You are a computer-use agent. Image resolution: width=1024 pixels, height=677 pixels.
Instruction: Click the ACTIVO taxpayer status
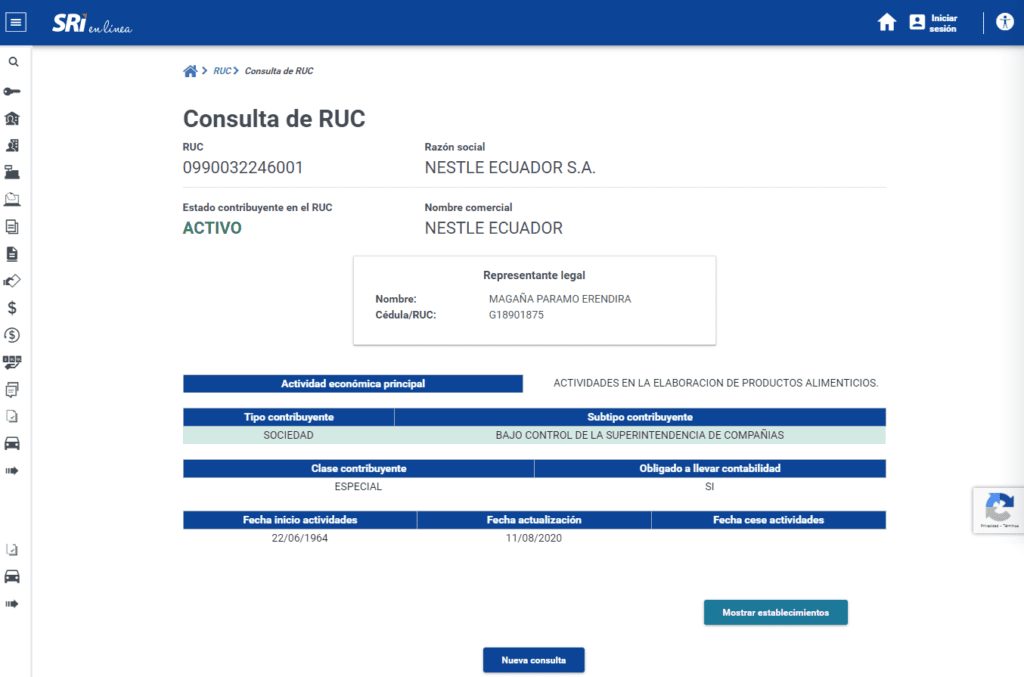click(x=212, y=228)
